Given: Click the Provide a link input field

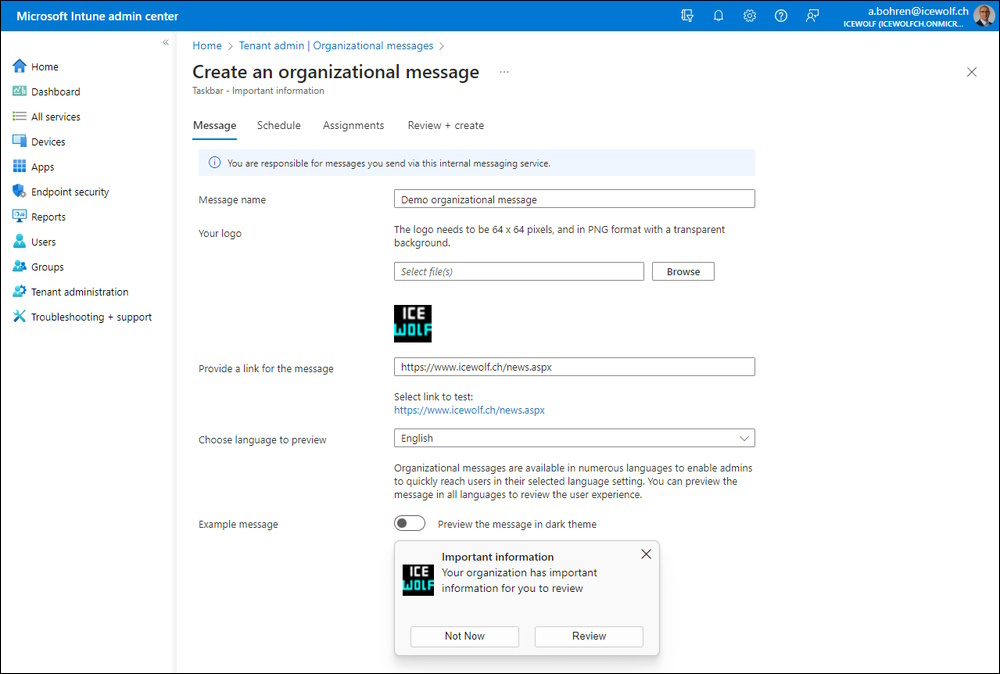Looking at the screenshot, I should tap(574, 367).
